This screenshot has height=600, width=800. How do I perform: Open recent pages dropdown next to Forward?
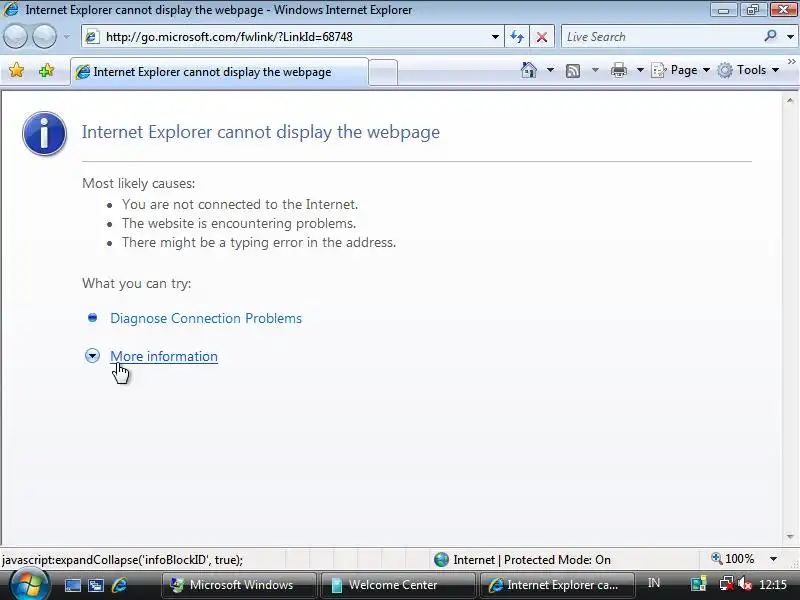tap(67, 37)
